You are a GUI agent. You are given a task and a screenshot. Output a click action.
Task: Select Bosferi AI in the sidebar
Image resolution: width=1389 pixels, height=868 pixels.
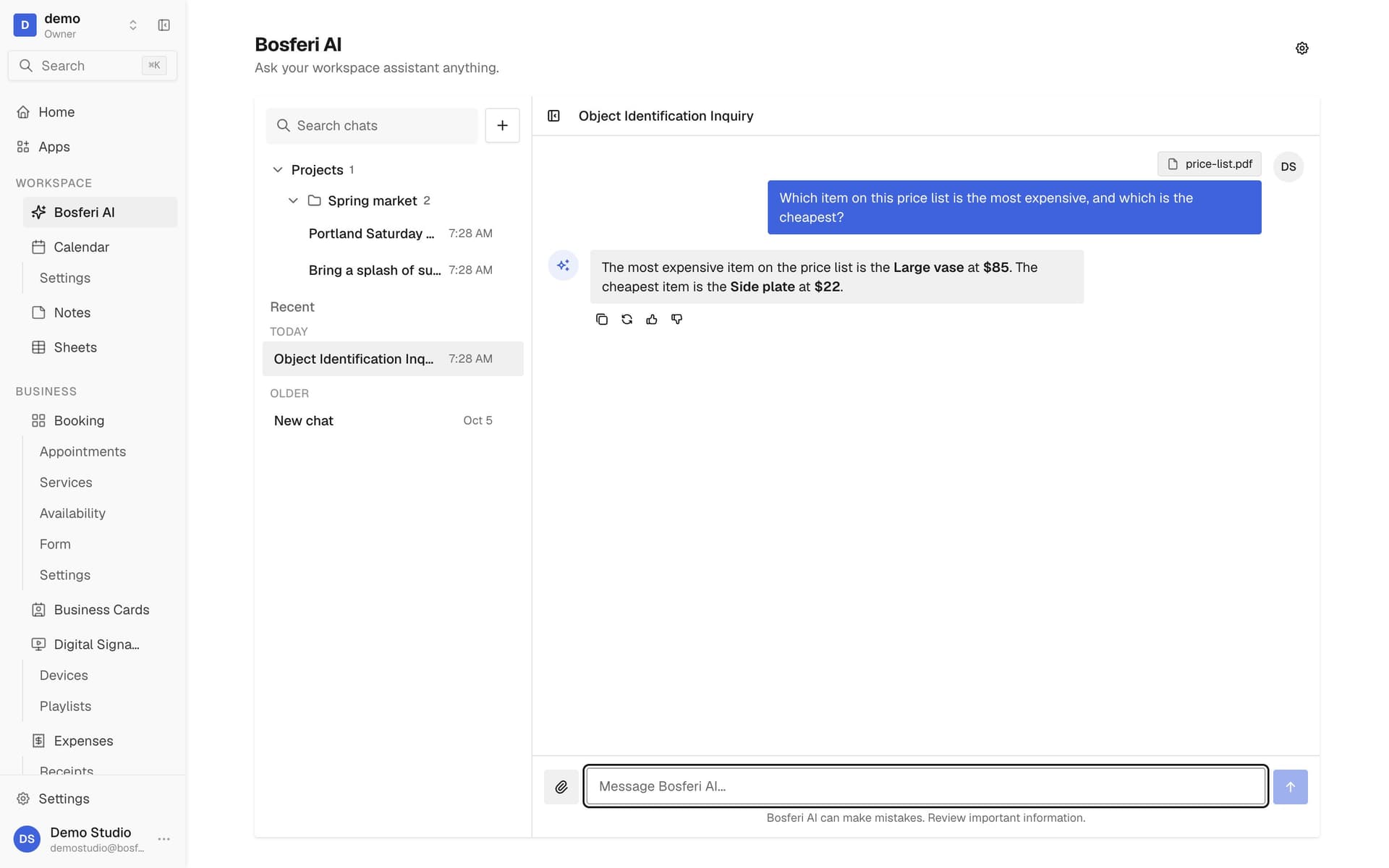tap(100, 212)
